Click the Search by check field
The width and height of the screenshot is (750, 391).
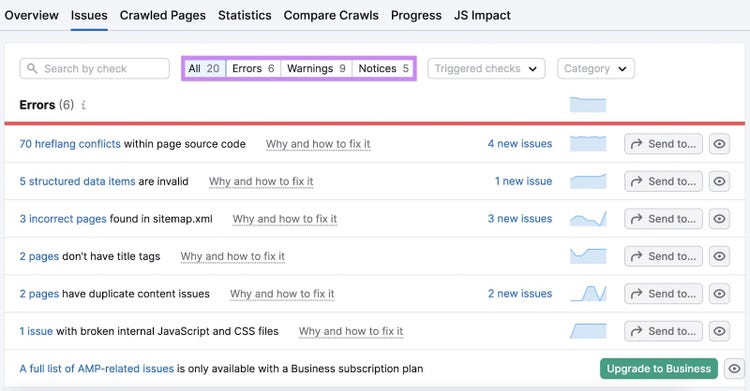95,68
